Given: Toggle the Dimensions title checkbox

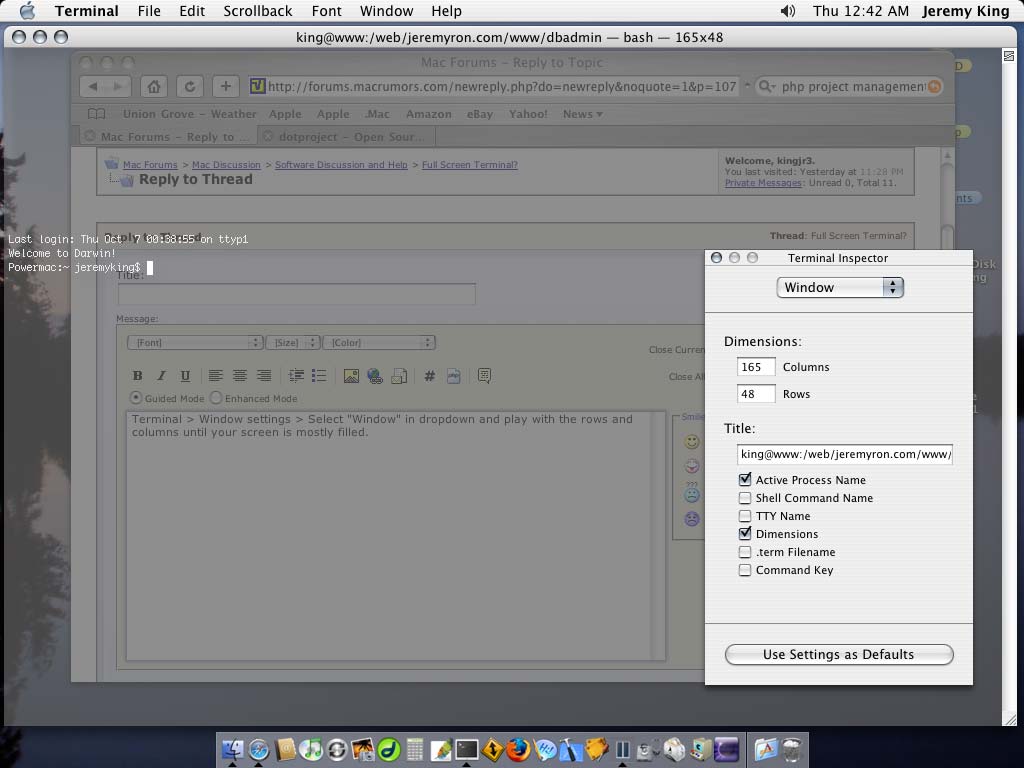Looking at the screenshot, I should coord(744,534).
